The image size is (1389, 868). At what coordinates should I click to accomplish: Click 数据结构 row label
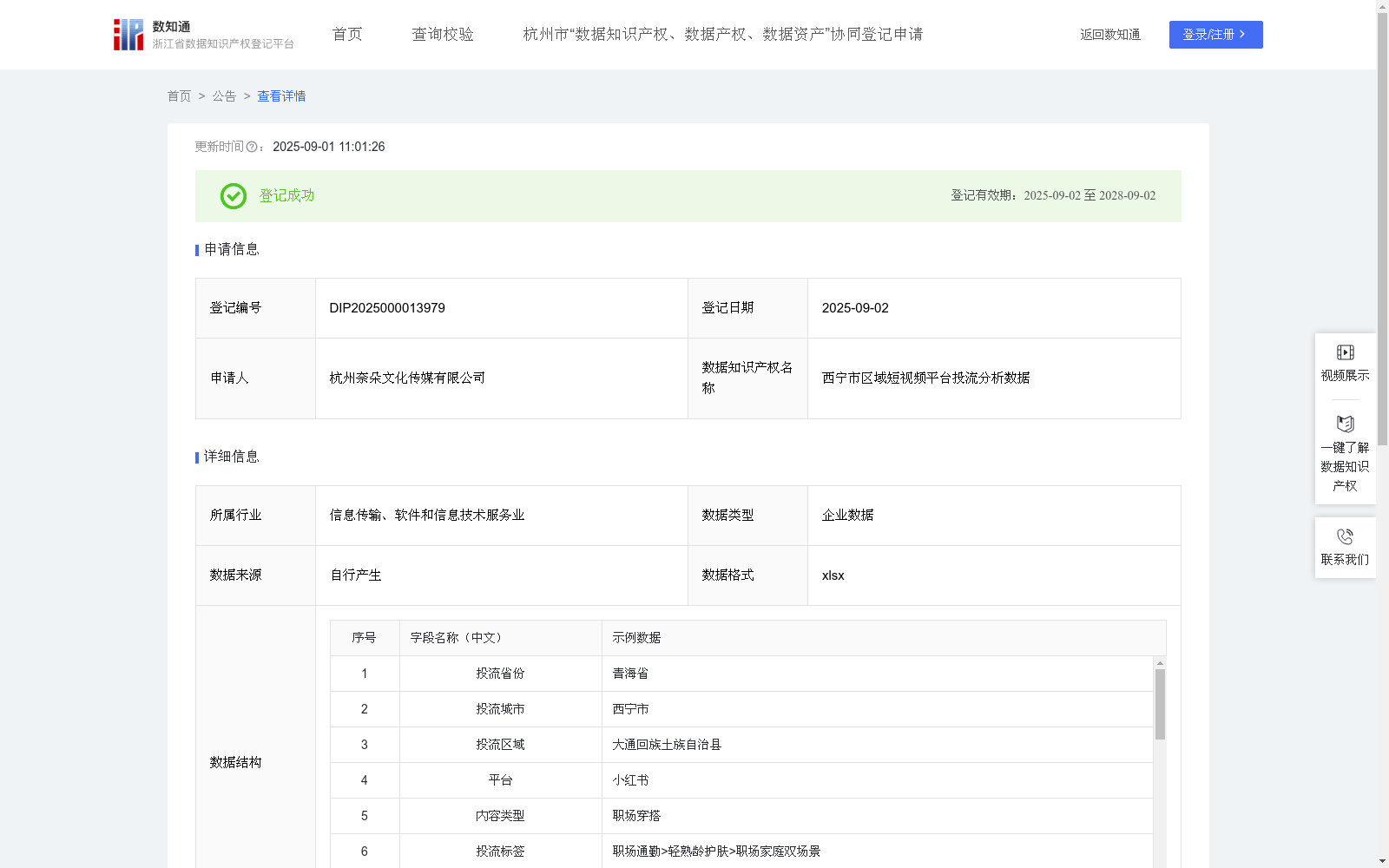click(236, 762)
